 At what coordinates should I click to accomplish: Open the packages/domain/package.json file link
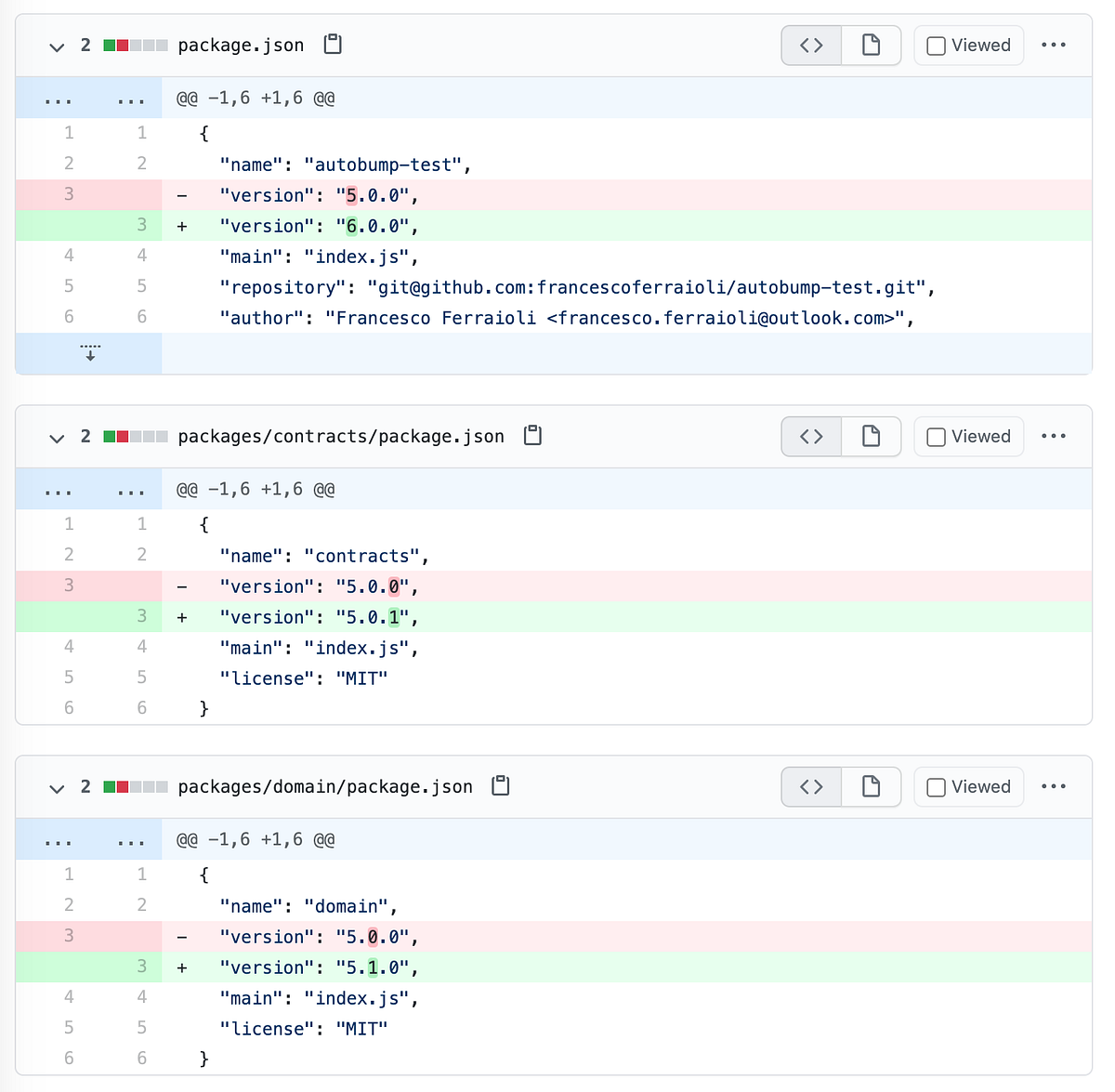pyautogui.click(x=323, y=786)
